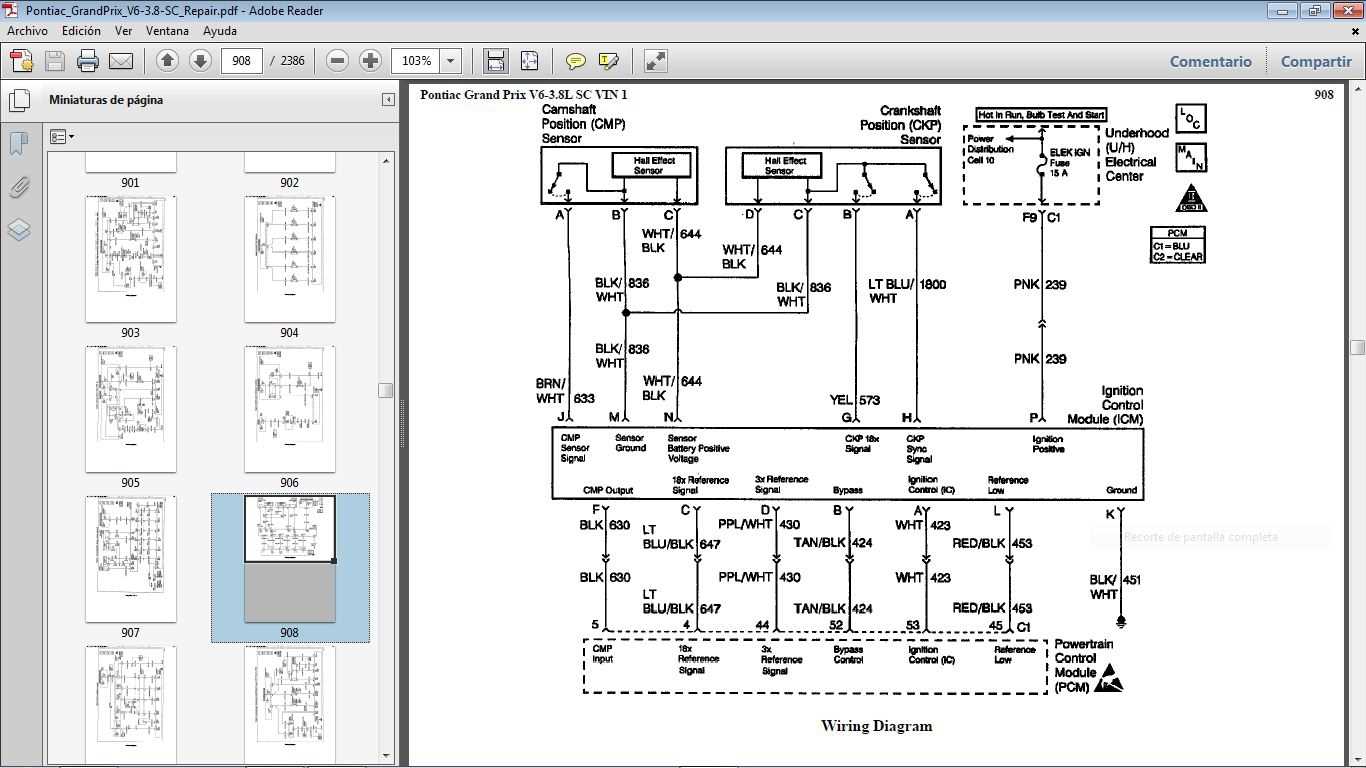Print the document using the printer icon
1366x768 pixels.
coord(88,61)
